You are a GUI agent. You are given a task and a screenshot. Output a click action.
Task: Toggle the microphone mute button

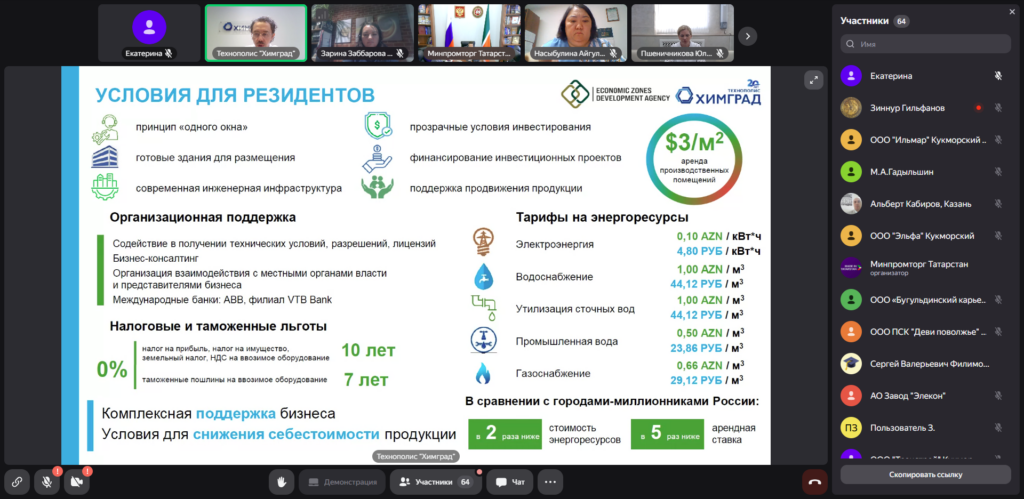coord(47,482)
